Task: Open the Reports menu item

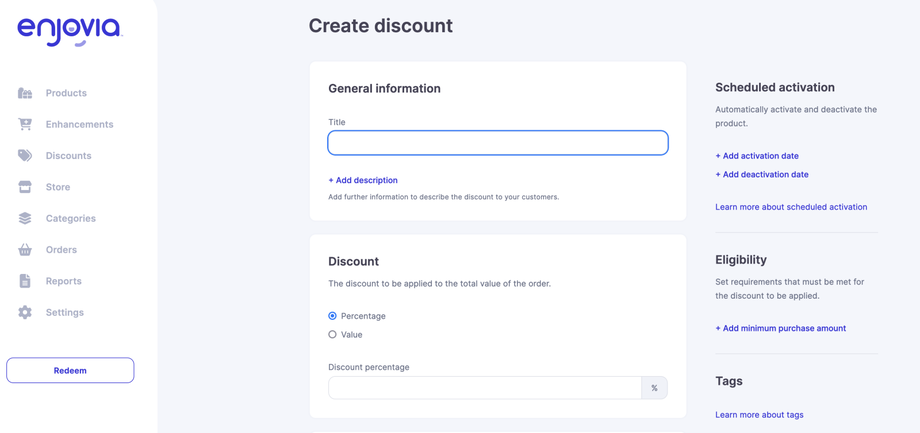Action: [x=63, y=281]
